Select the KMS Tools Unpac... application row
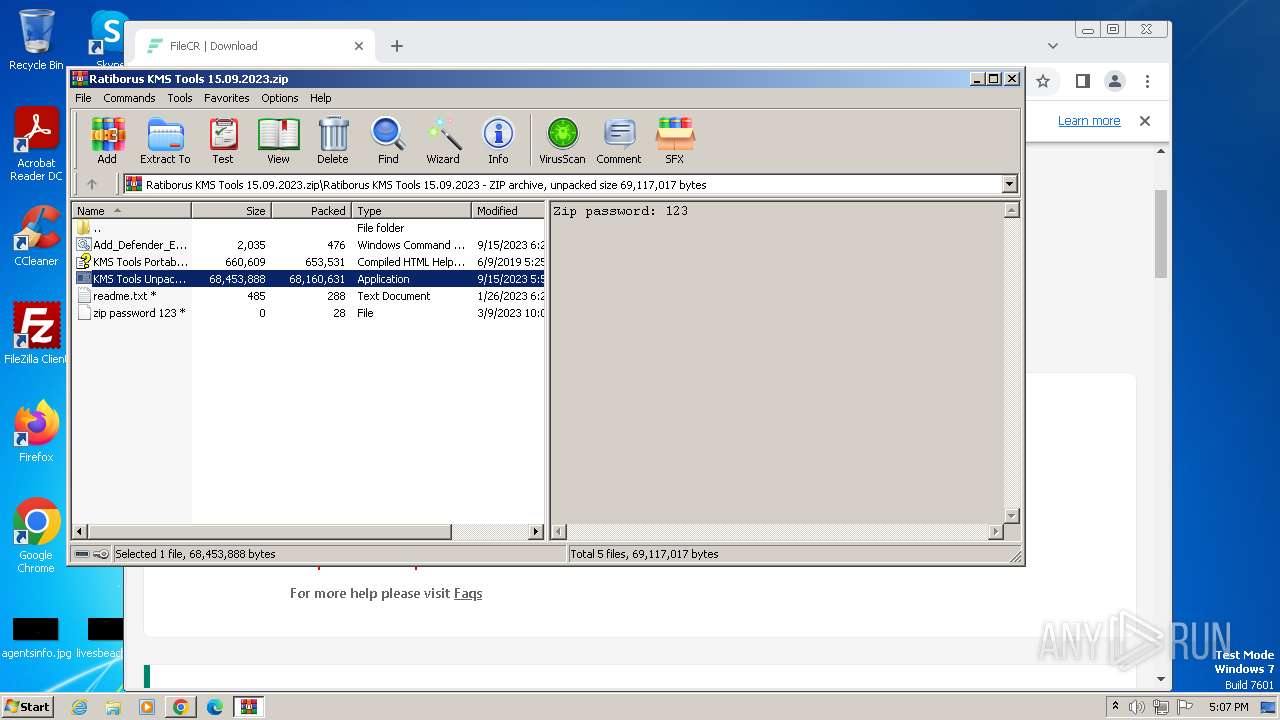 click(x=309, y=279)
